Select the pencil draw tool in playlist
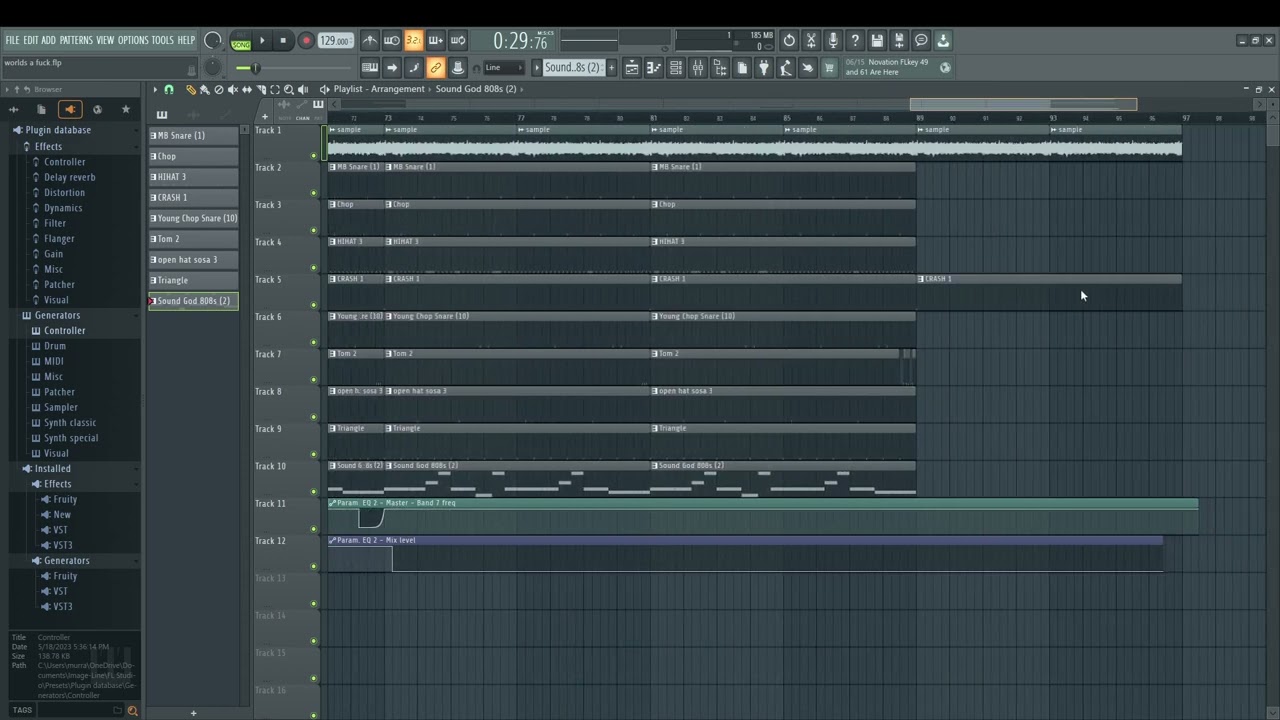This screenshot has height=720, width=1280. [191, 90]
